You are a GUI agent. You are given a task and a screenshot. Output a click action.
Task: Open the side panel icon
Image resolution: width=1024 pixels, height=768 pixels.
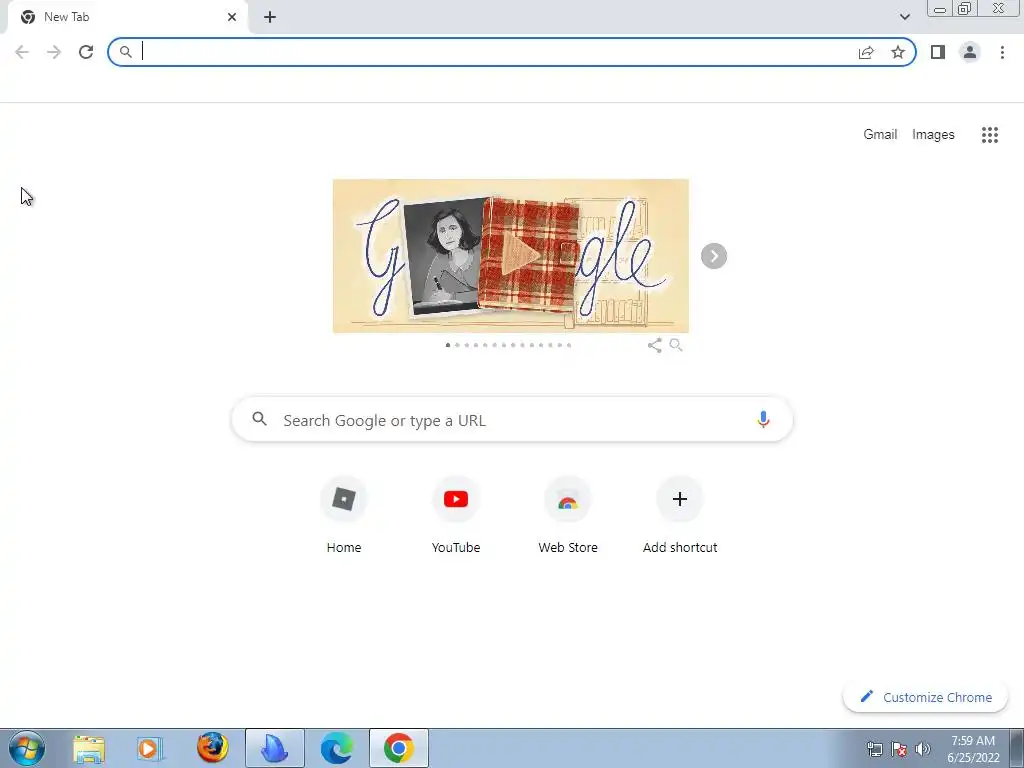tap(938, 52)
